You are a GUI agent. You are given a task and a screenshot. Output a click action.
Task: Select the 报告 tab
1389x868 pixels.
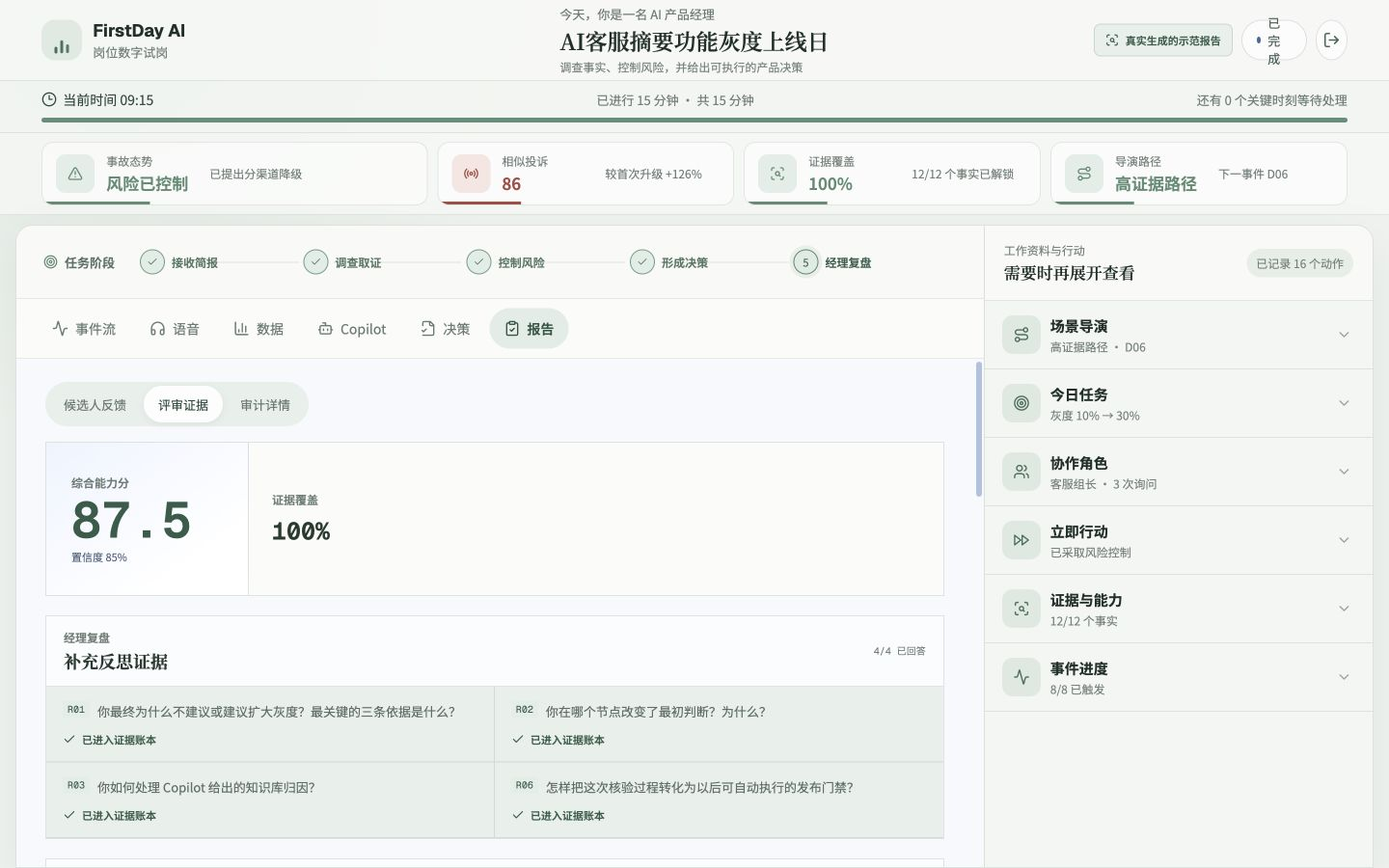click(529, 329)
